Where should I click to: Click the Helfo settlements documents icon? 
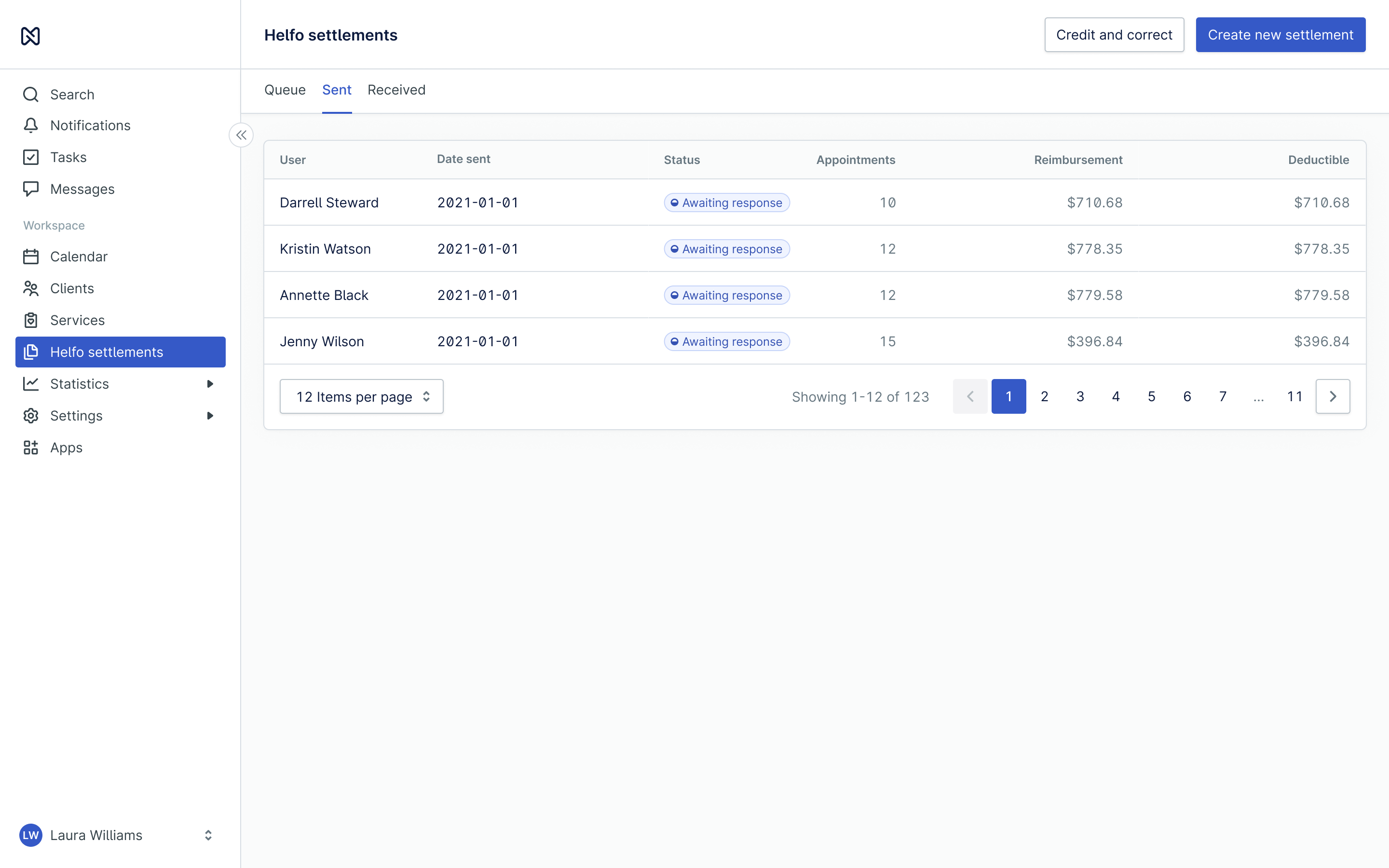tap(30, 352)
